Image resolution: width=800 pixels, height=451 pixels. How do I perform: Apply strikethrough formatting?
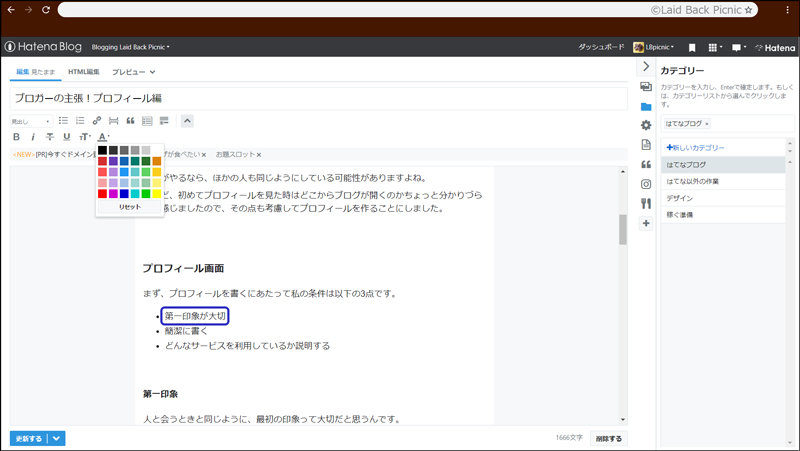(49, 137)
